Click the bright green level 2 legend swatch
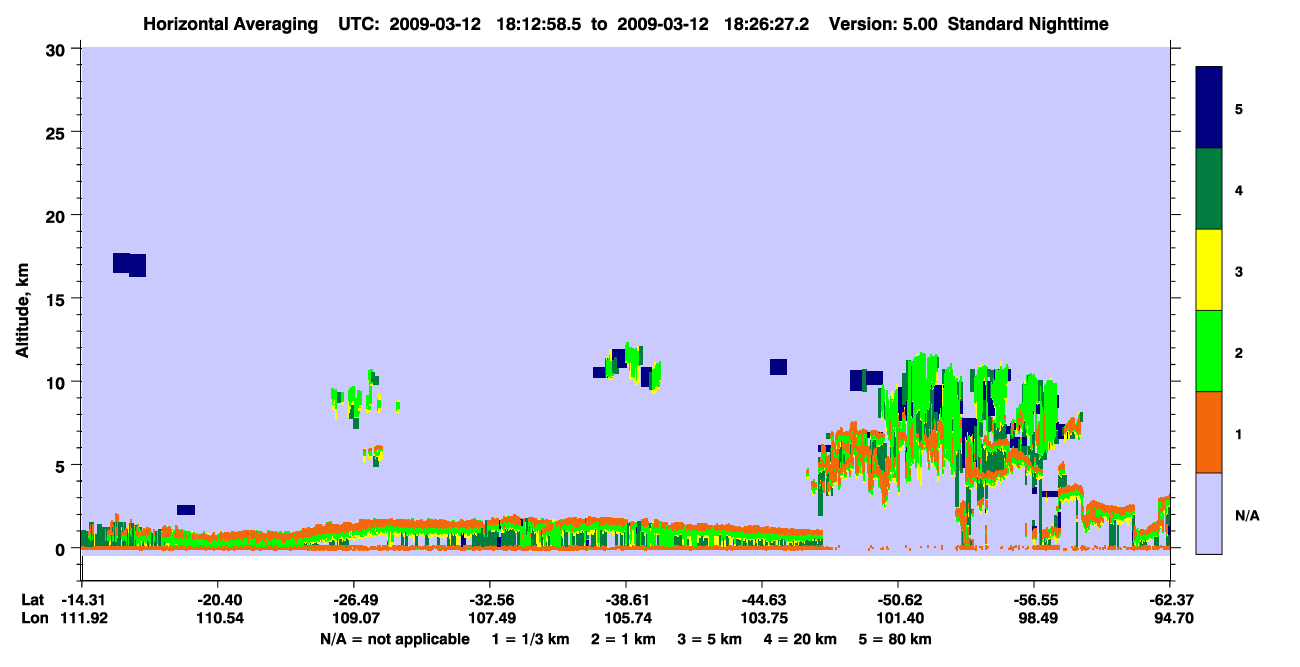This screenshot has width=1300, height=667. 1209,350
